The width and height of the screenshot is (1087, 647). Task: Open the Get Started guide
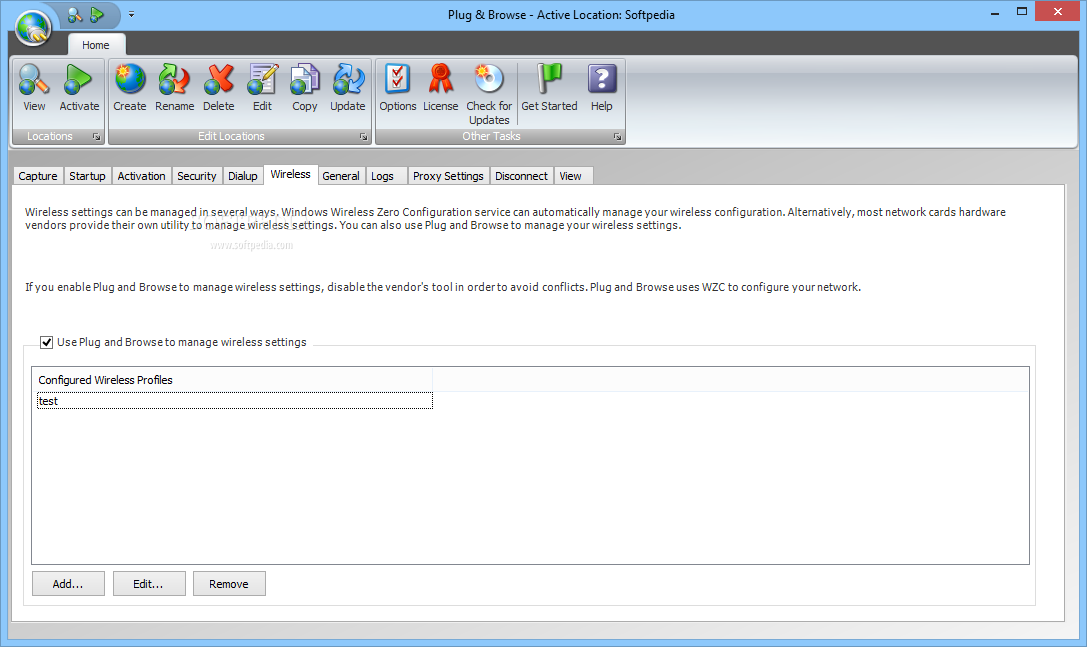pyautogui.click(x=549, y=88)
